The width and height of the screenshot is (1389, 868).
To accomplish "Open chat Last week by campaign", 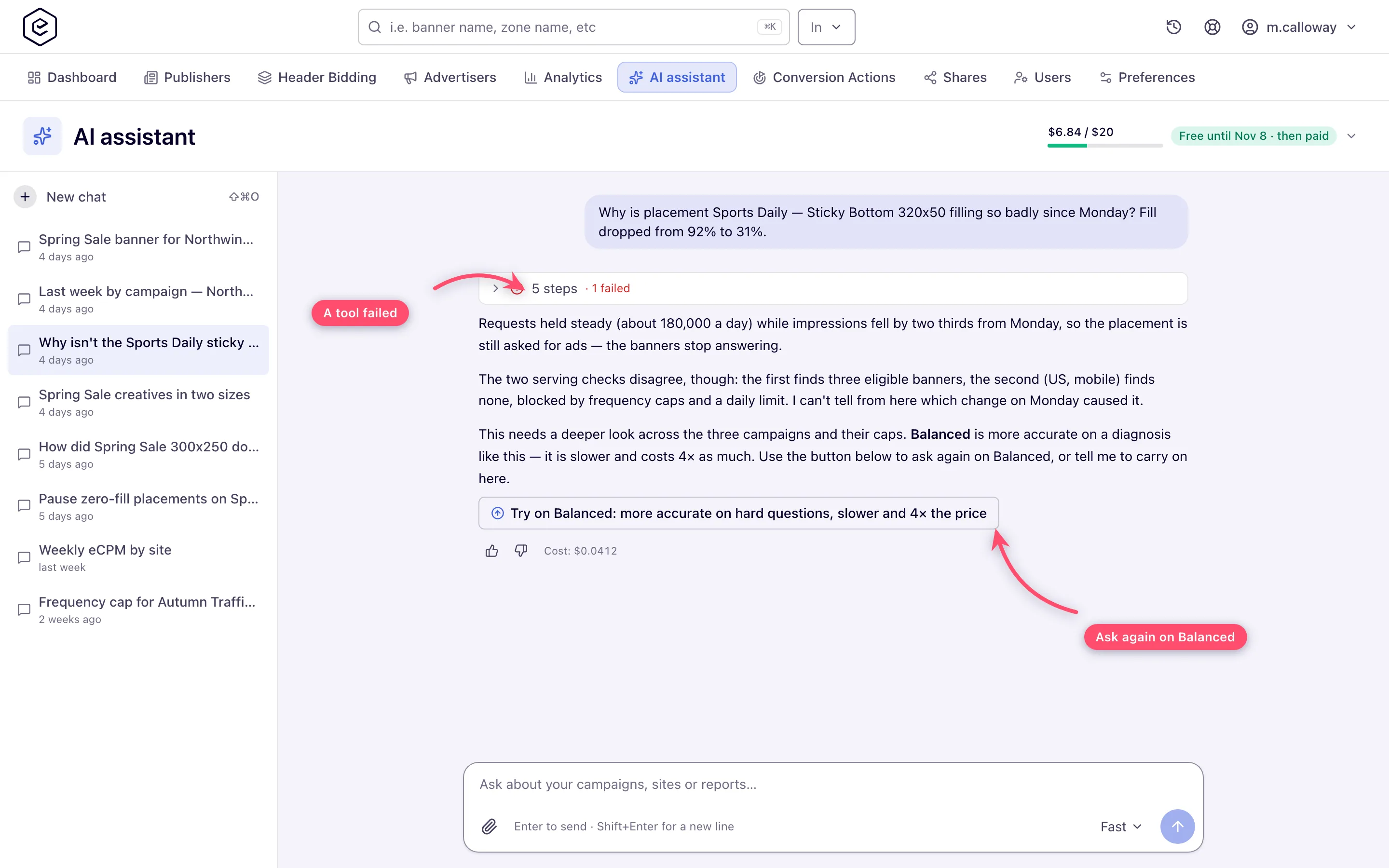I will tap(138, 299).
